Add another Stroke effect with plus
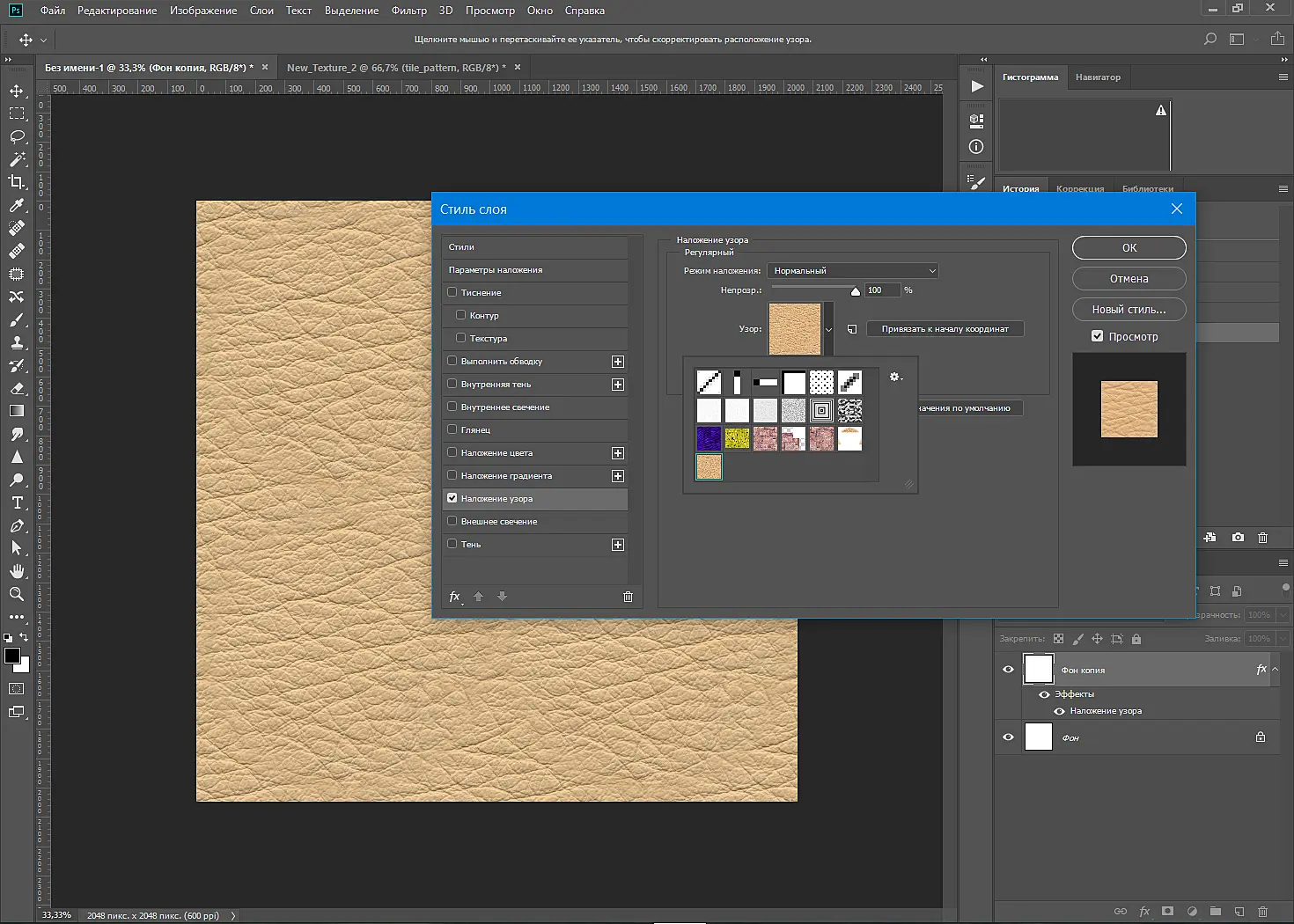 [x=618, y=362]
